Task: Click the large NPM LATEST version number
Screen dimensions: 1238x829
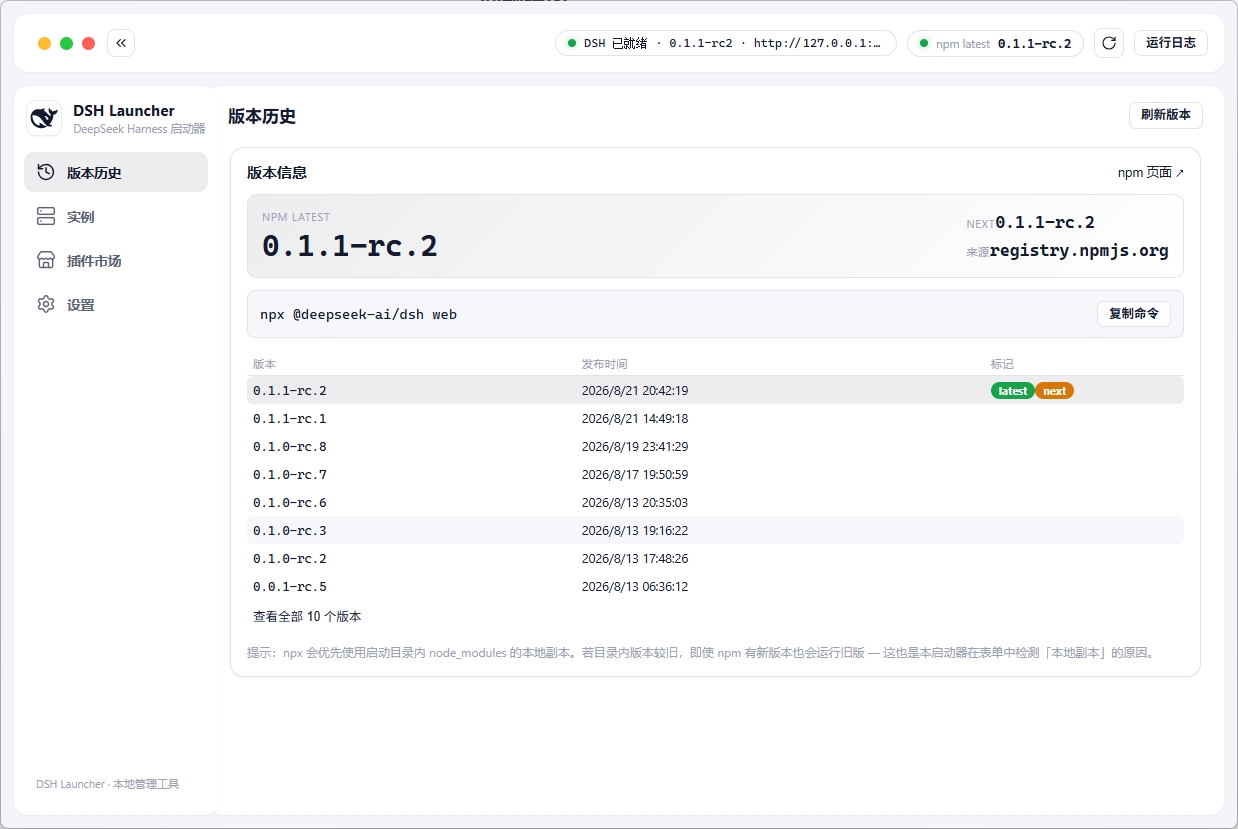Action: tap(350, 246)
